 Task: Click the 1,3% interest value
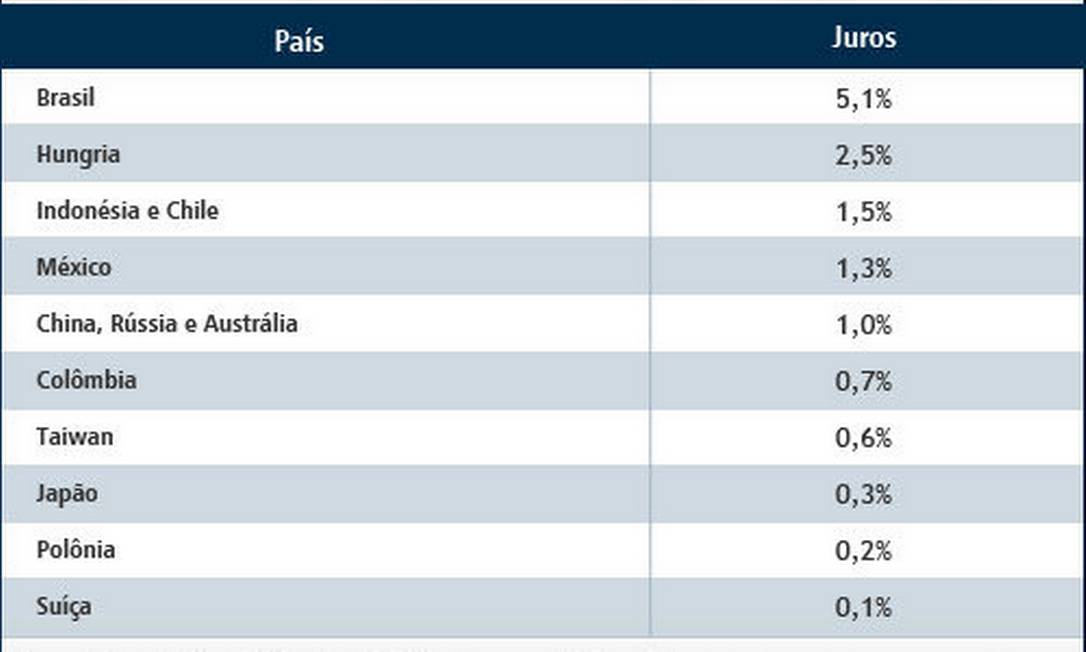864,269
